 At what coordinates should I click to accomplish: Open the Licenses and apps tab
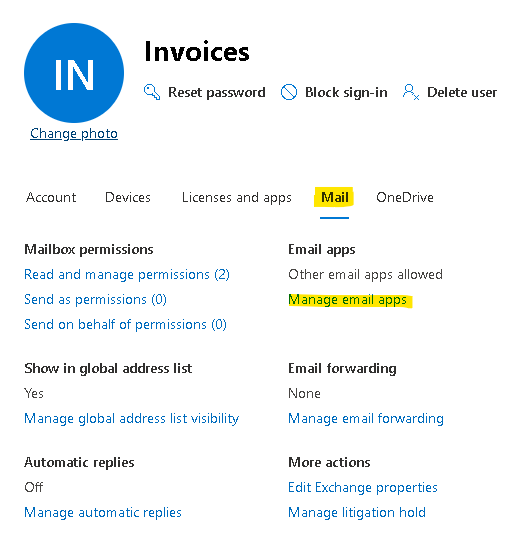click(237, 198)
